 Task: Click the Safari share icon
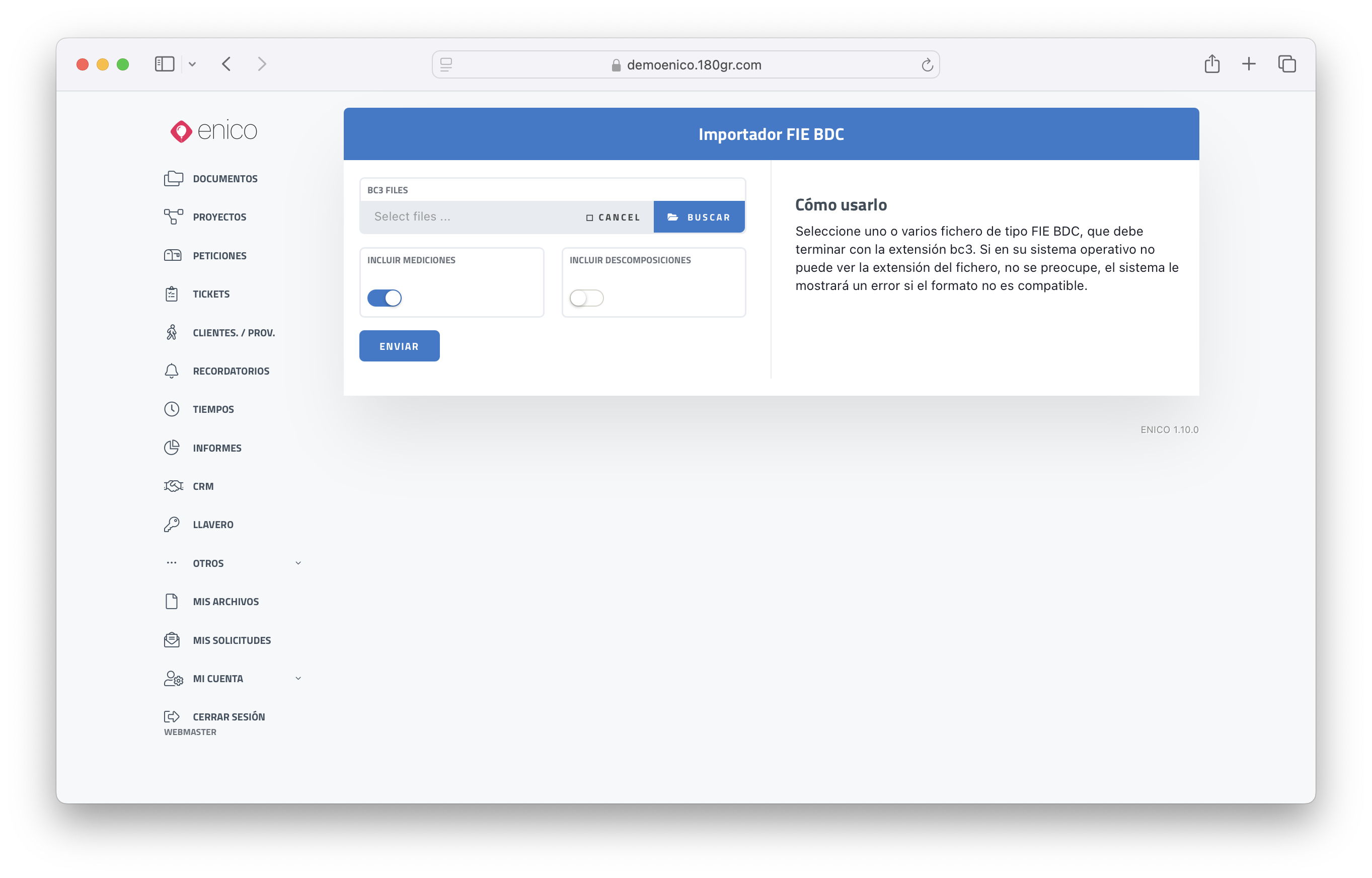tap(1212, 64)
